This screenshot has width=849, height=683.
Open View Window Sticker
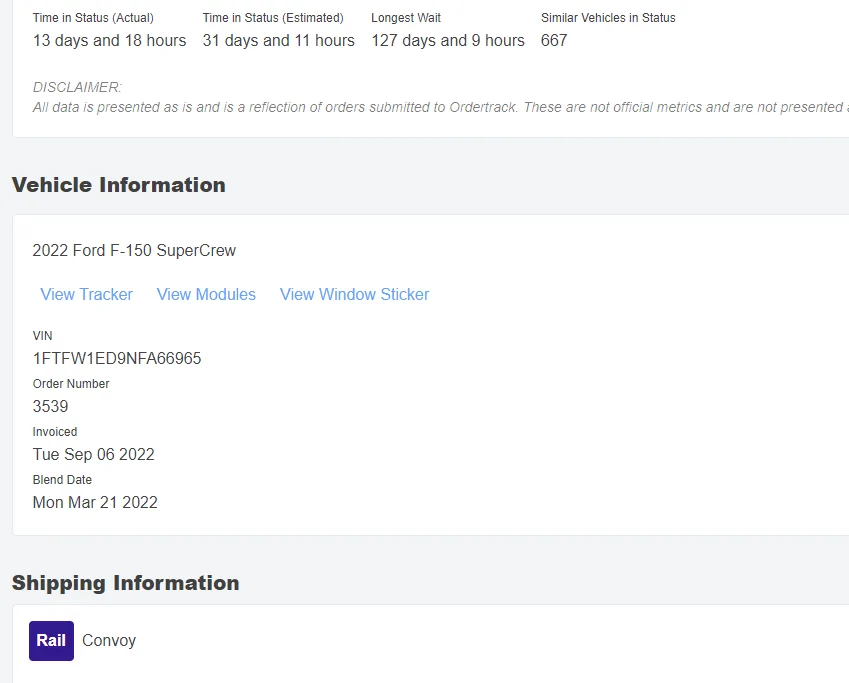point(354,294)
